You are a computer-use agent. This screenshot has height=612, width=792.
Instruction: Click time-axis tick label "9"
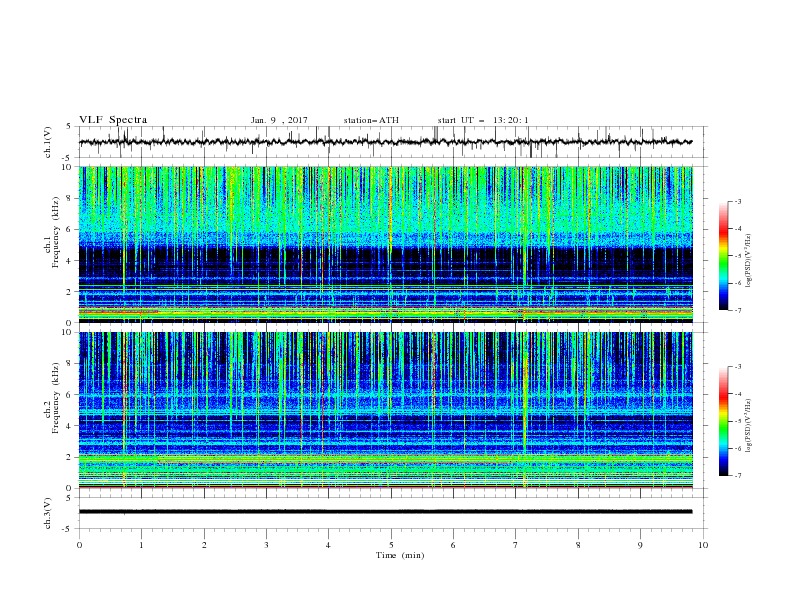tap(640, 545)
